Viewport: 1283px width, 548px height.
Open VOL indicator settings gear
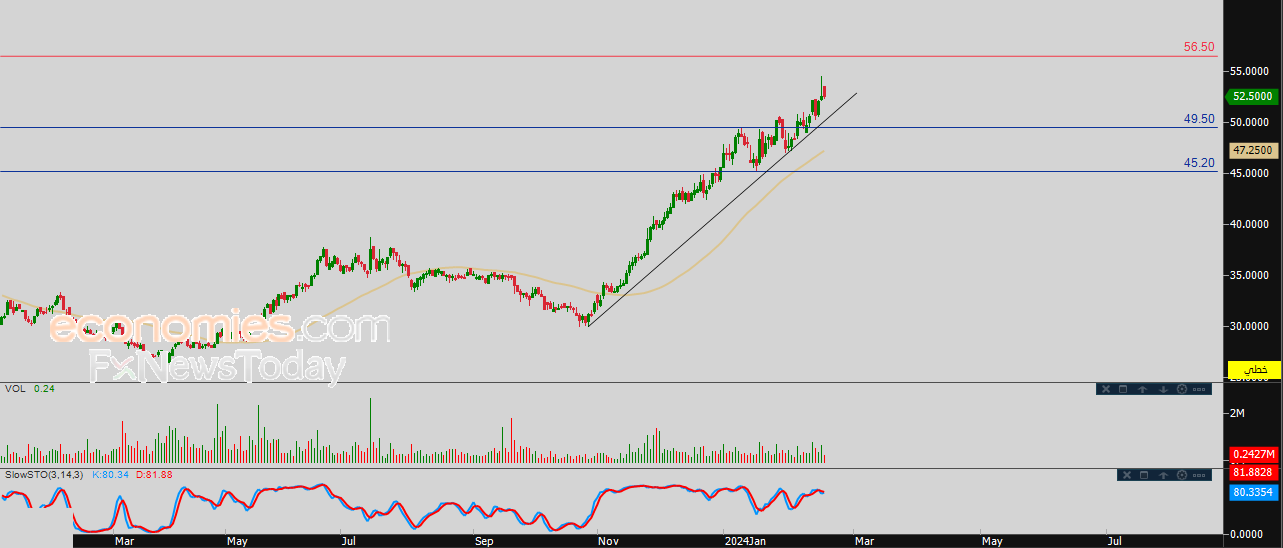click(1182, 389)
